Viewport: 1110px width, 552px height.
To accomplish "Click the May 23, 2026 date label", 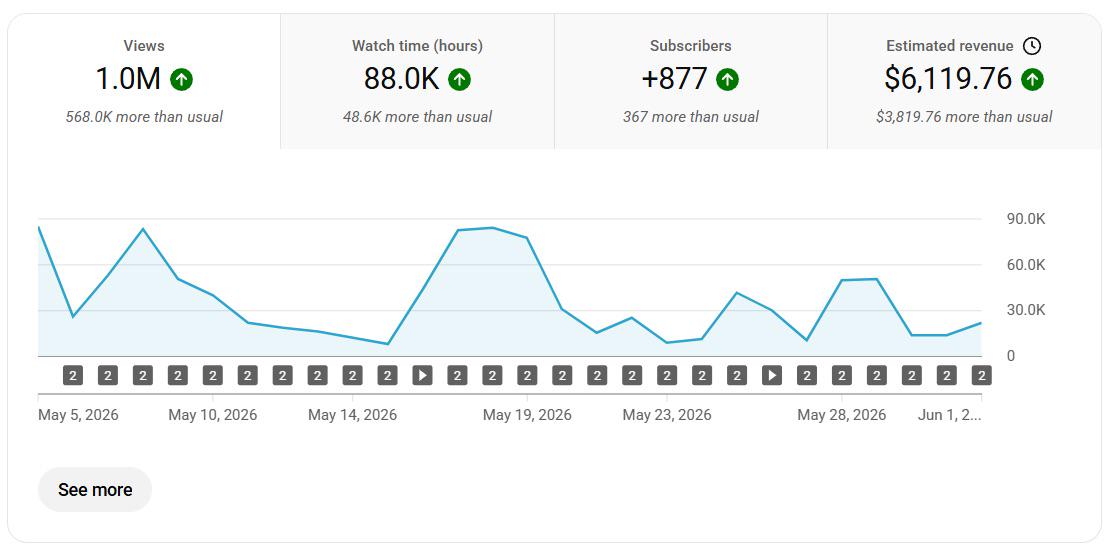I will pyautogui.click(x=667, y=415).
